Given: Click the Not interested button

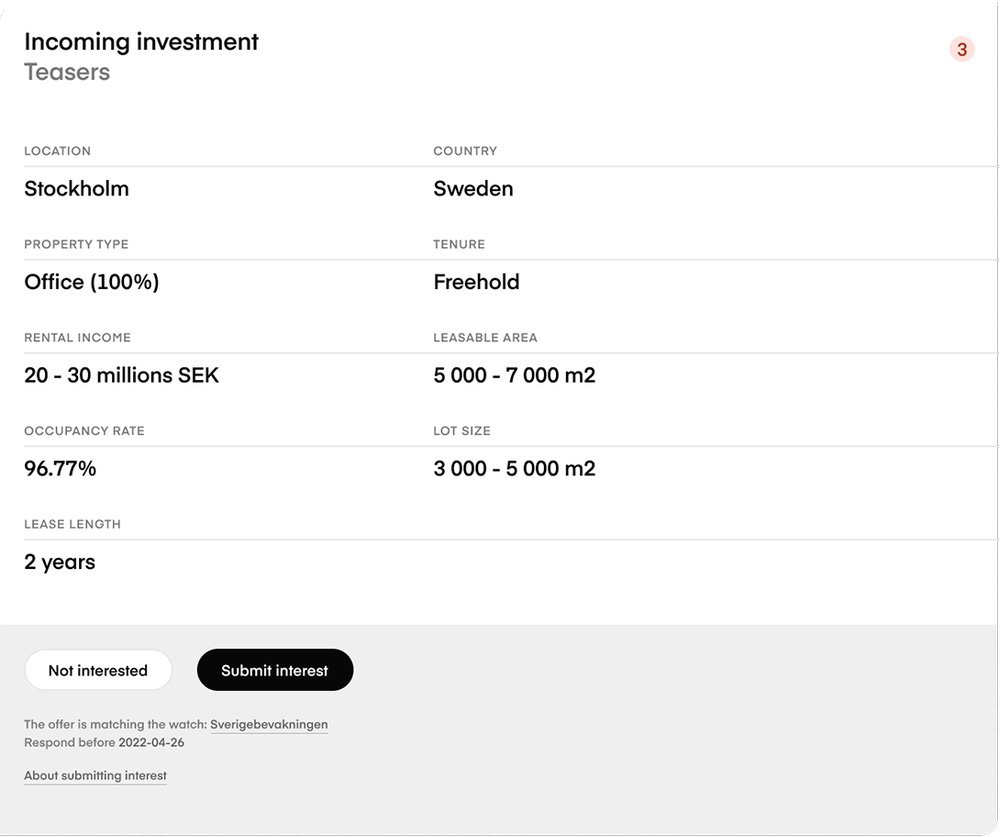Looking at the screenshot, I should 98,670.
